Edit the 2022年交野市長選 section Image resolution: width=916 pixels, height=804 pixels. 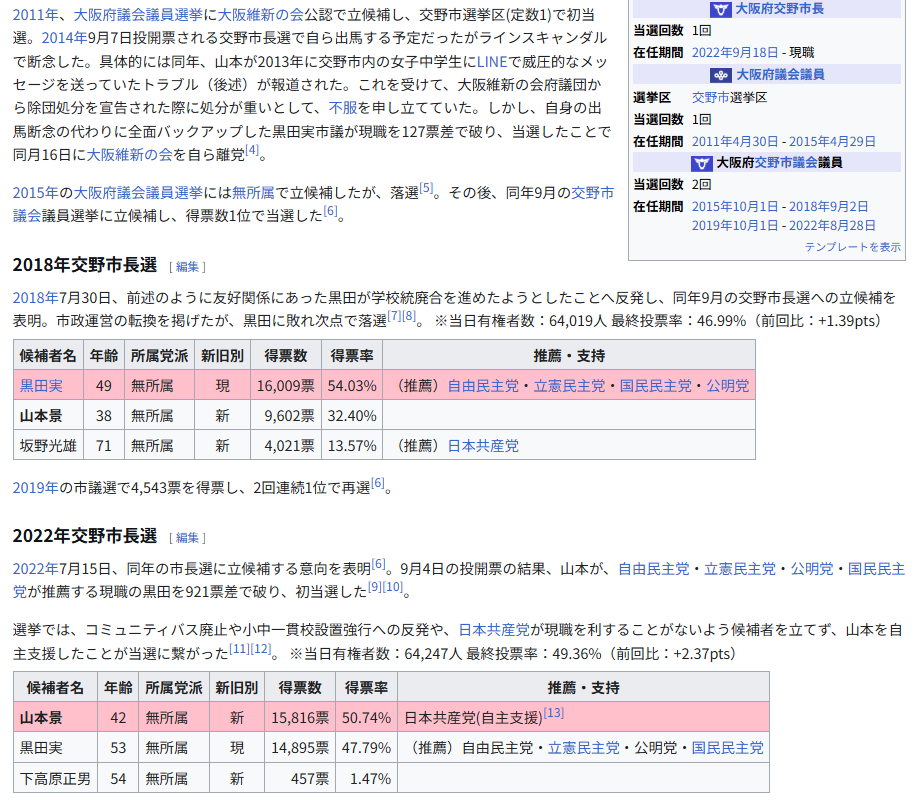pyautogui.click(x=188, y=538)
